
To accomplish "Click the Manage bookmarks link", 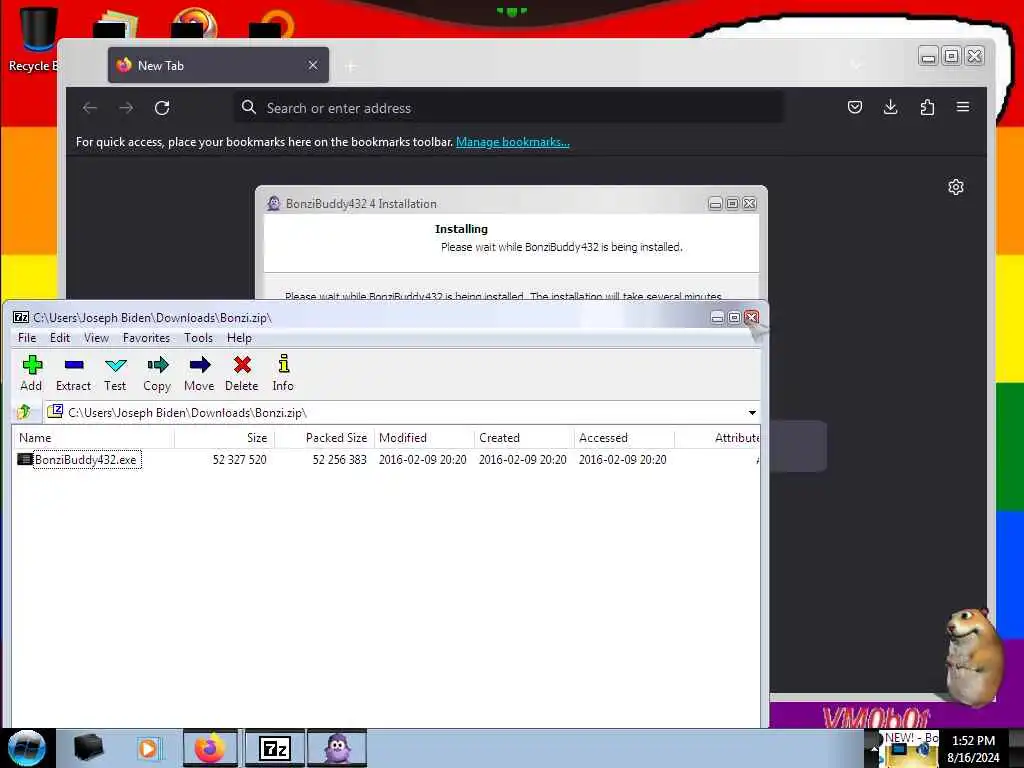I will coord(513,142).
